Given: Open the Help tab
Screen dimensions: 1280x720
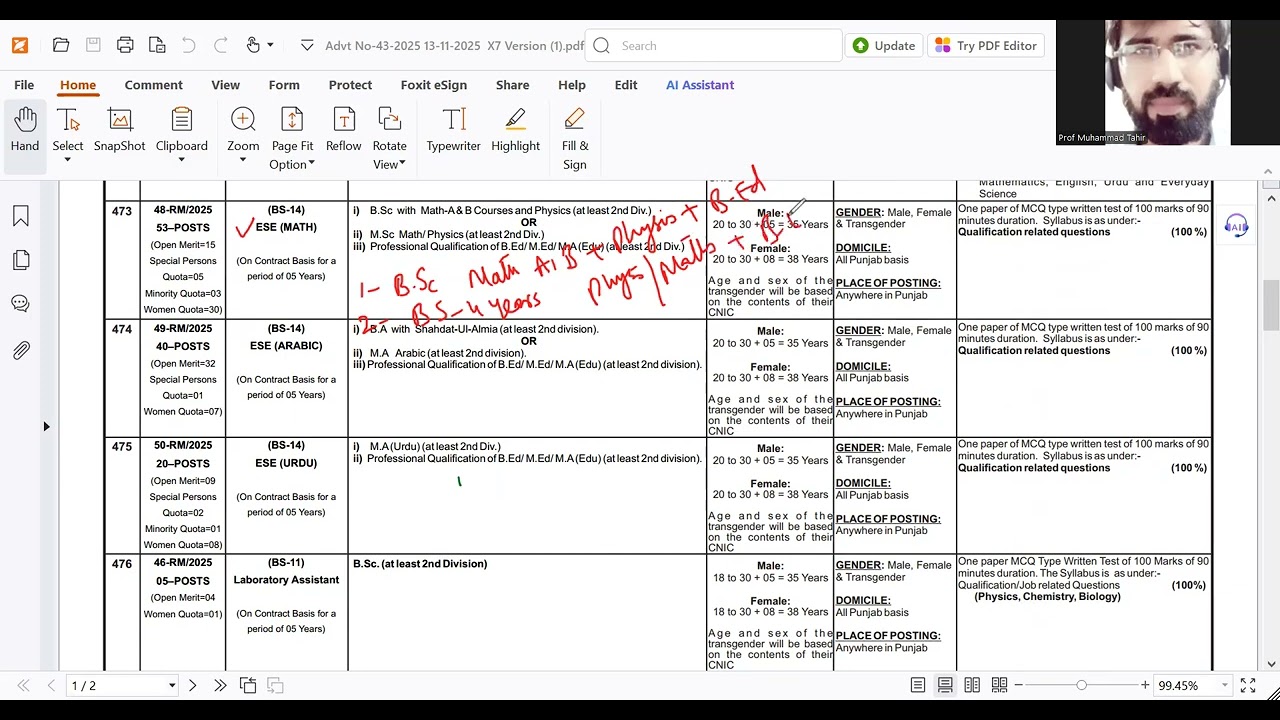Looking at the screenshot, I should 572,85.
